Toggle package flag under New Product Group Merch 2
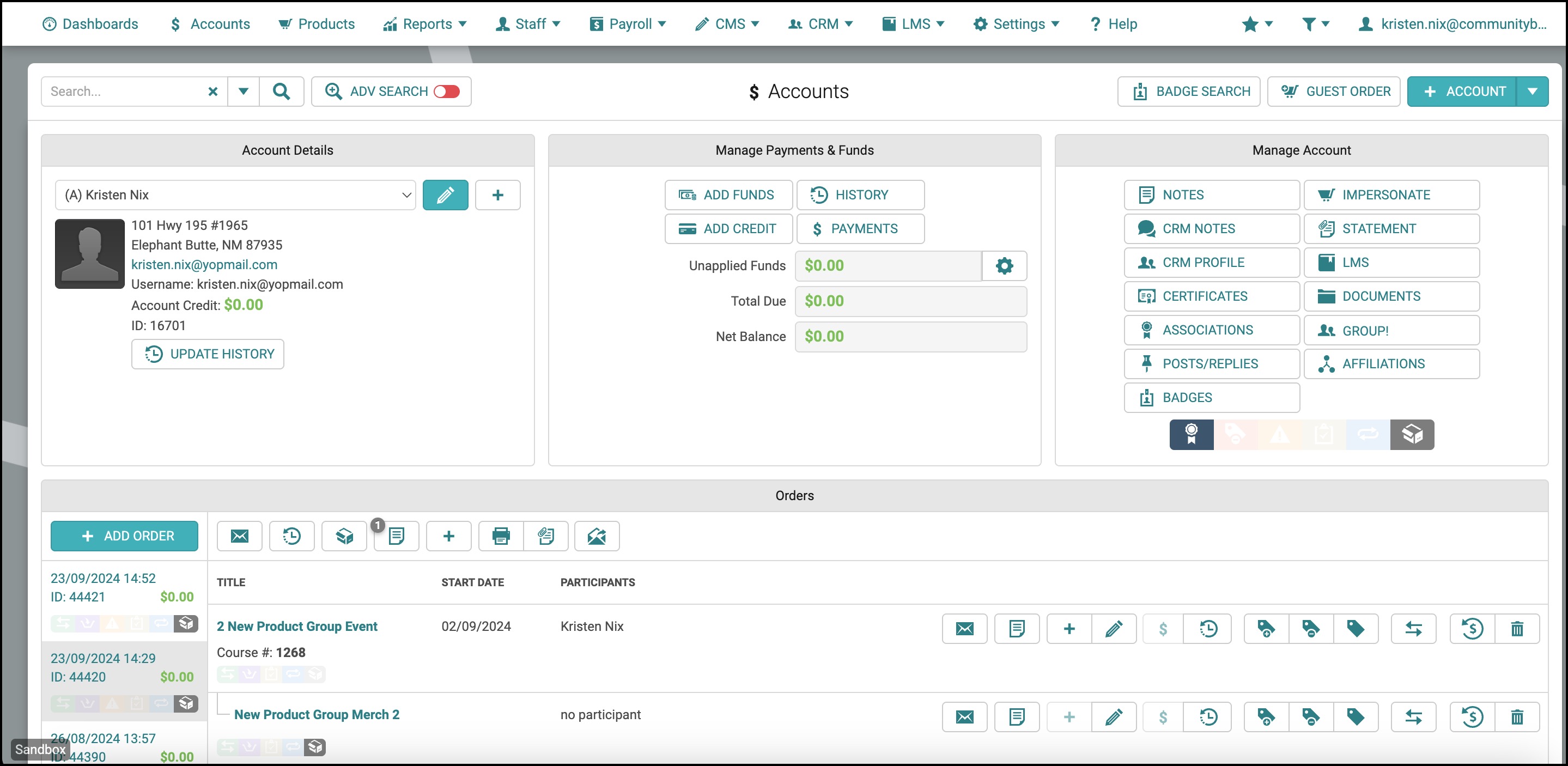The image size is (1568, 766). click(315, 746)
